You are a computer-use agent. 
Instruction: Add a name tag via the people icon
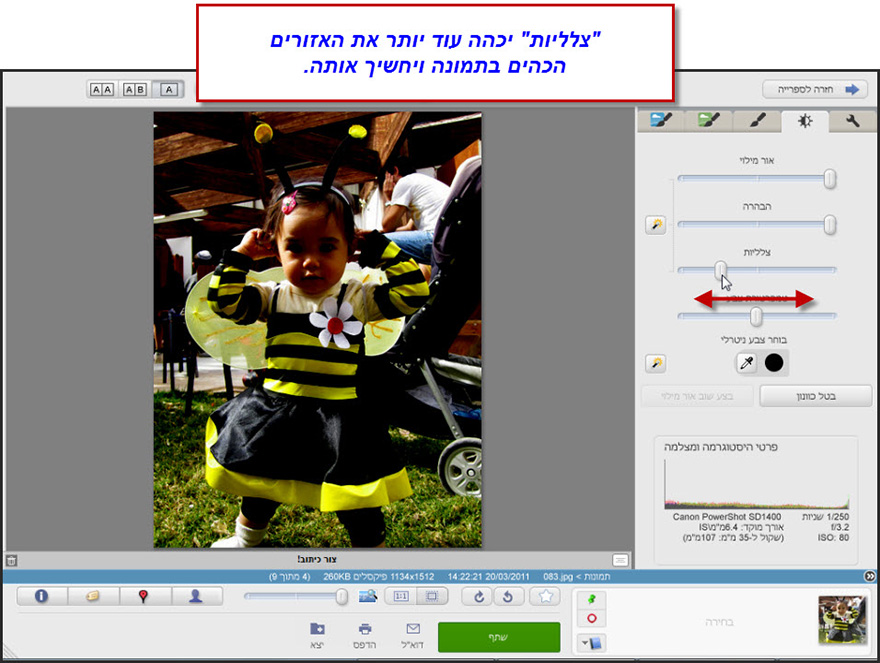(x=197, y=596)
